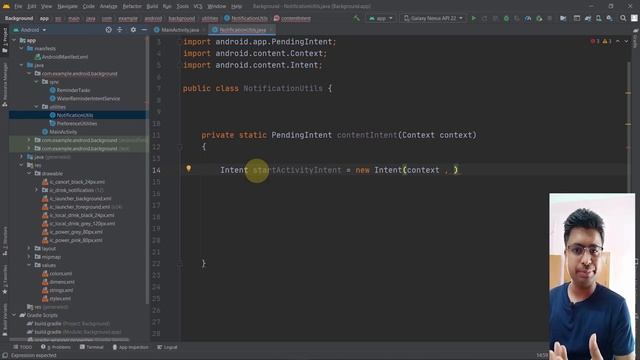Select AndroidManifest.xml in tree
Screen dimensions: 640x360
[x=65, y=57]
